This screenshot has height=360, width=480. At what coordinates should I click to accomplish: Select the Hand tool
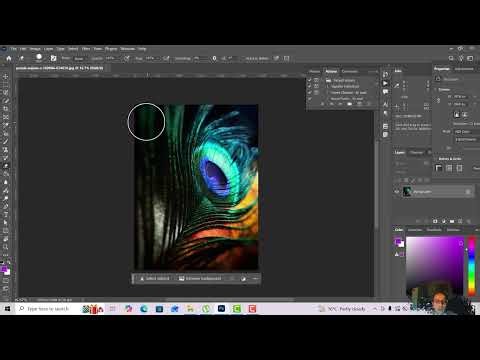(6, 239)
